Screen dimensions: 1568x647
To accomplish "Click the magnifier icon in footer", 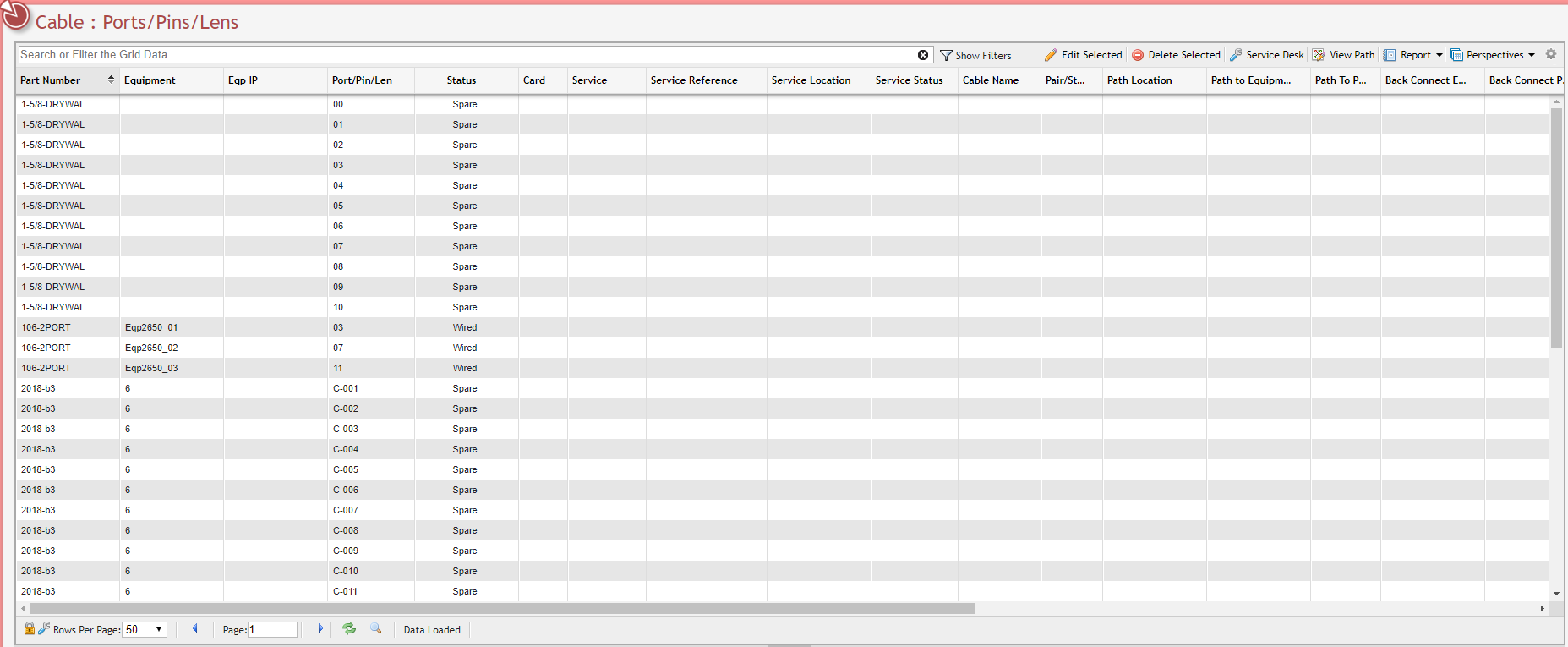I will click(376, 629).
